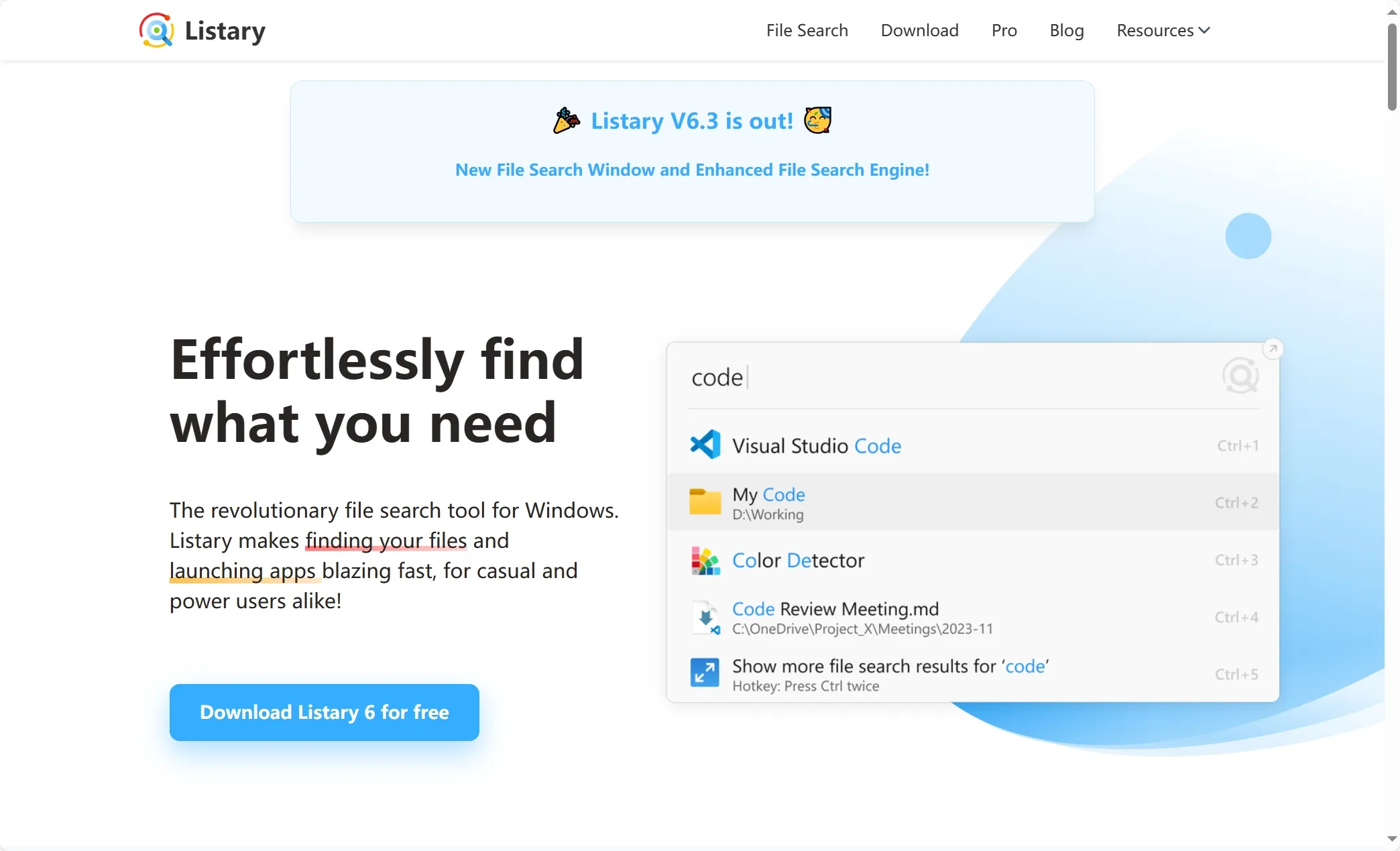Select the My Code folder result

tap(973, 502)
